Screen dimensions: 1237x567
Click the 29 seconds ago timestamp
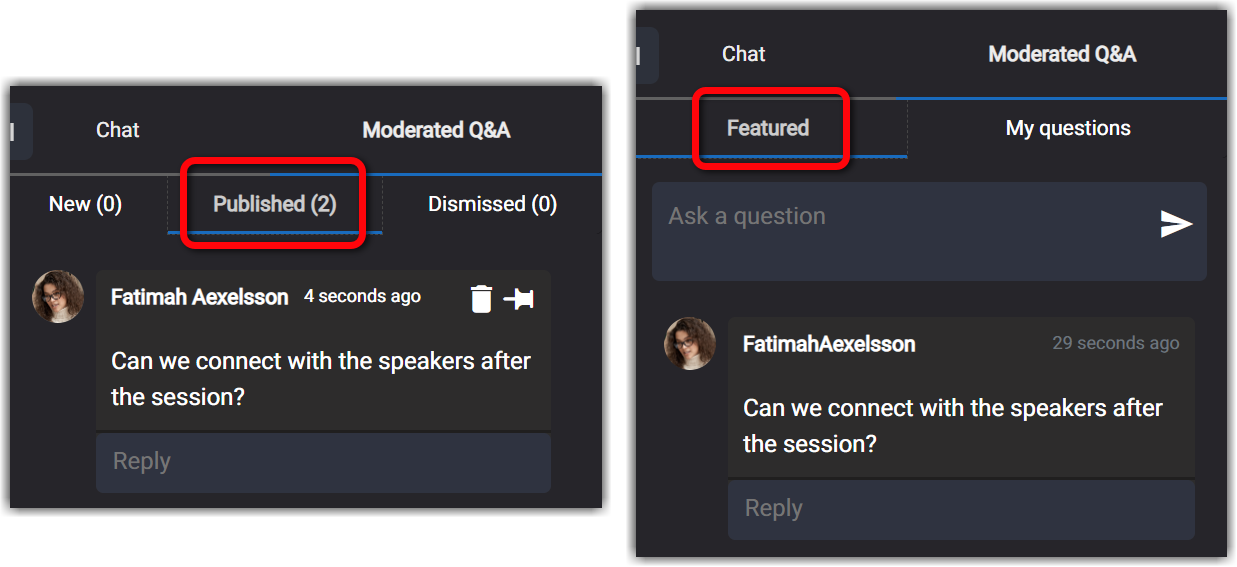click(1116, 343)
